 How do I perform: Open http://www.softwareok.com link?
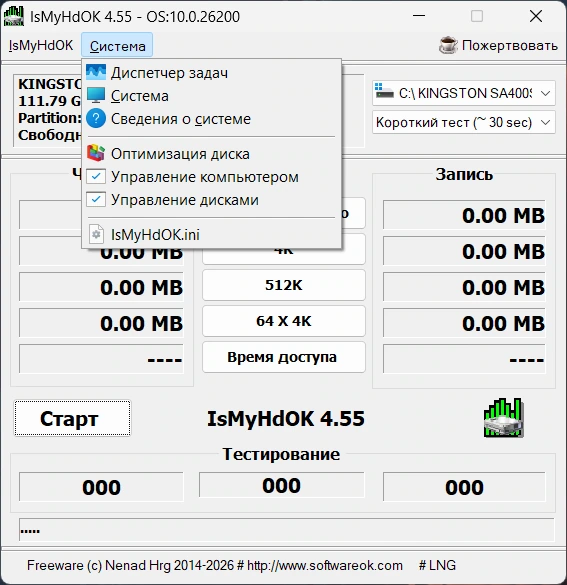click(325, 565)
